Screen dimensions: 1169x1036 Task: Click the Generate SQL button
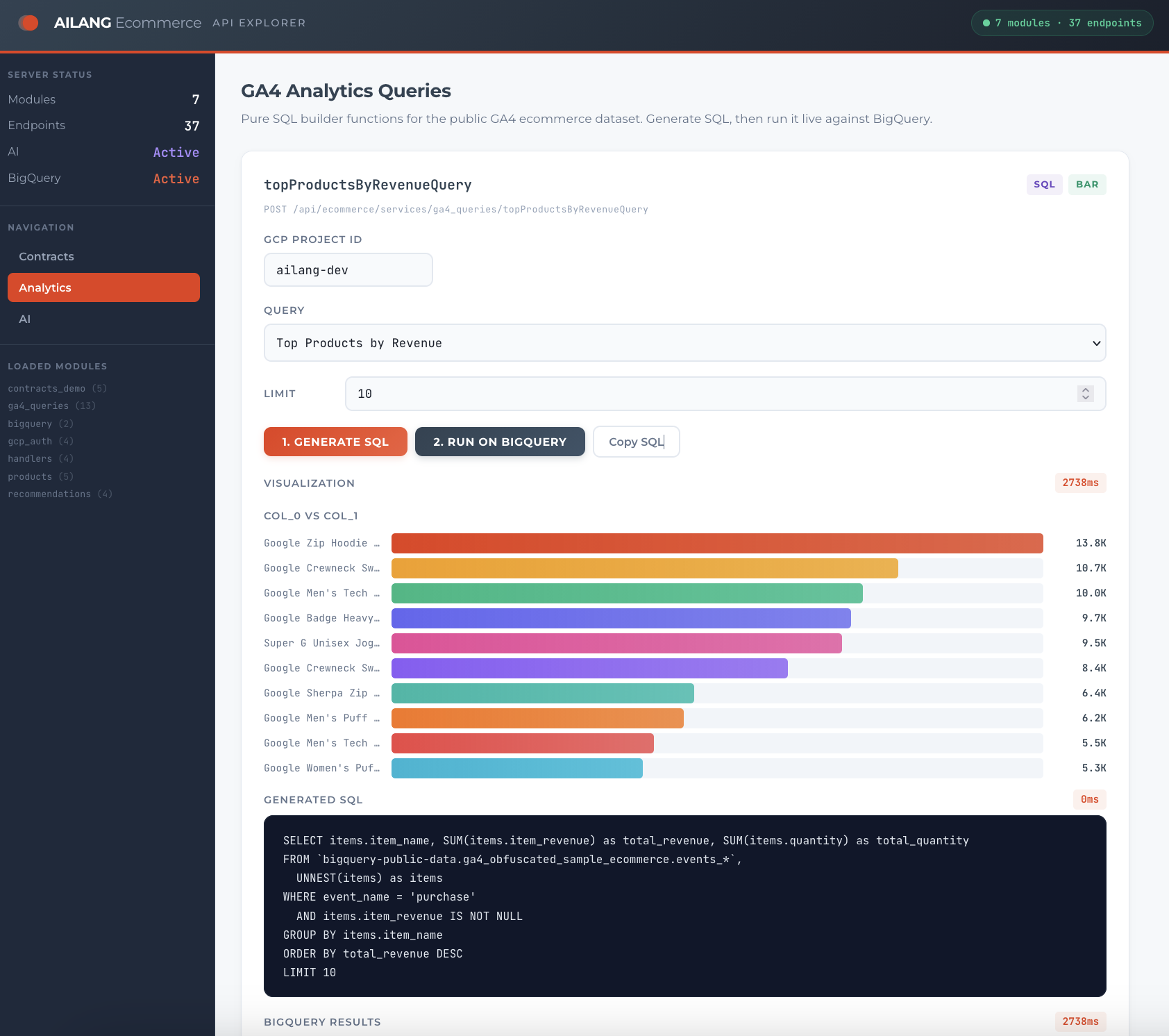[x=335, y=442]
